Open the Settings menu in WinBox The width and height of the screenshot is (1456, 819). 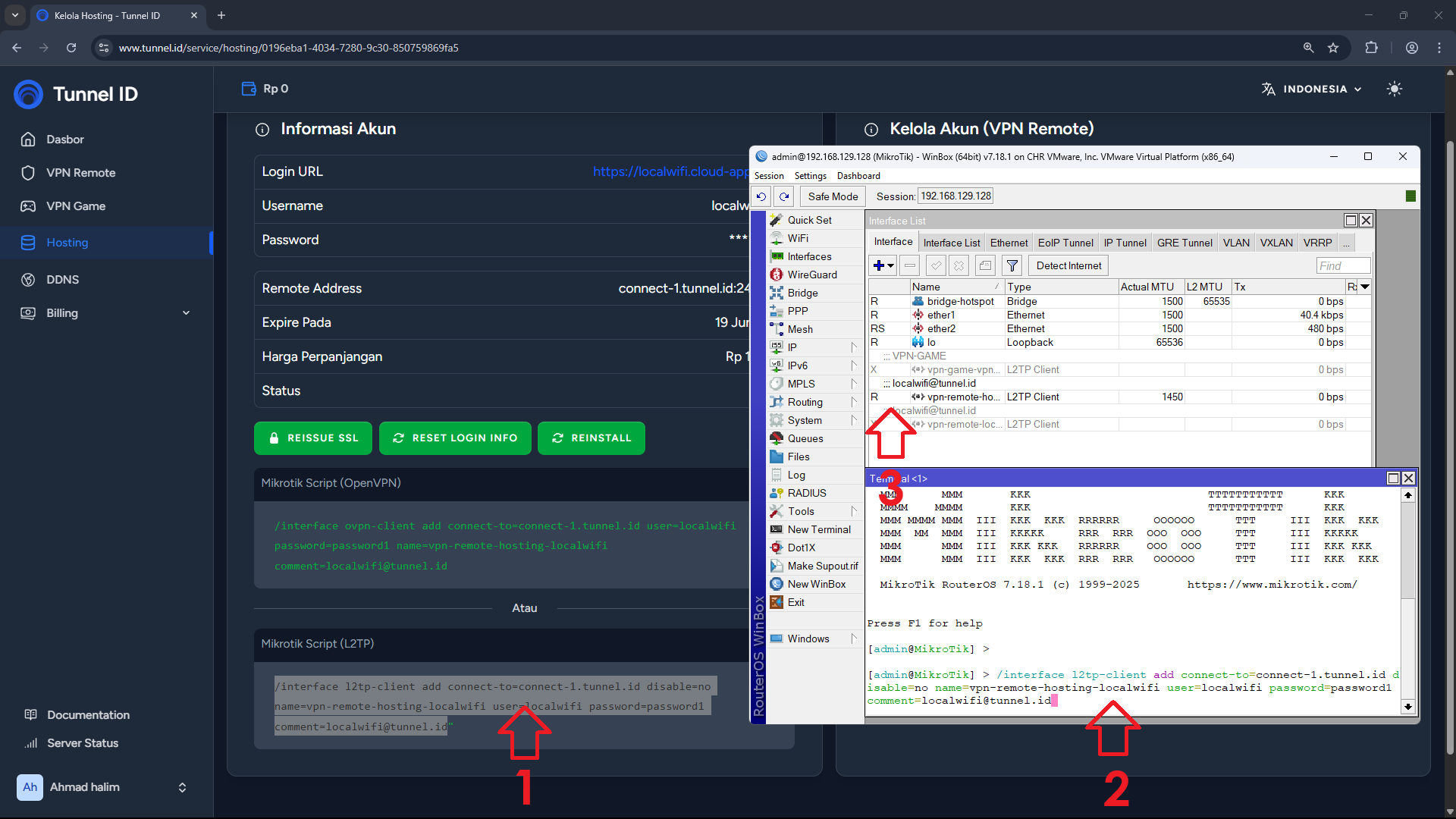coord(810,176)
